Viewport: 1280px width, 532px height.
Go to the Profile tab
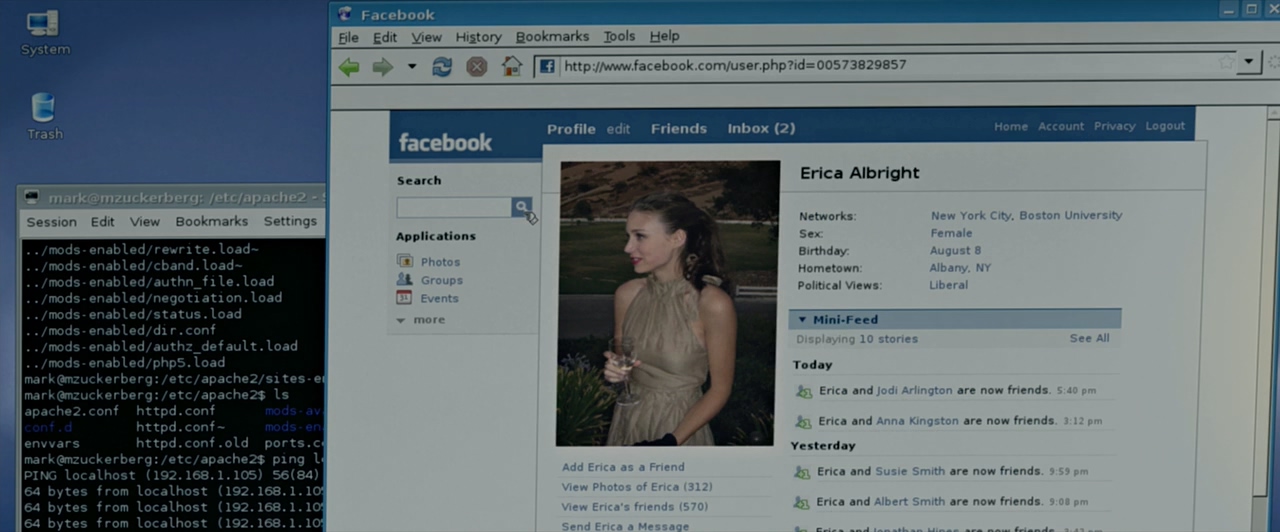571,129
